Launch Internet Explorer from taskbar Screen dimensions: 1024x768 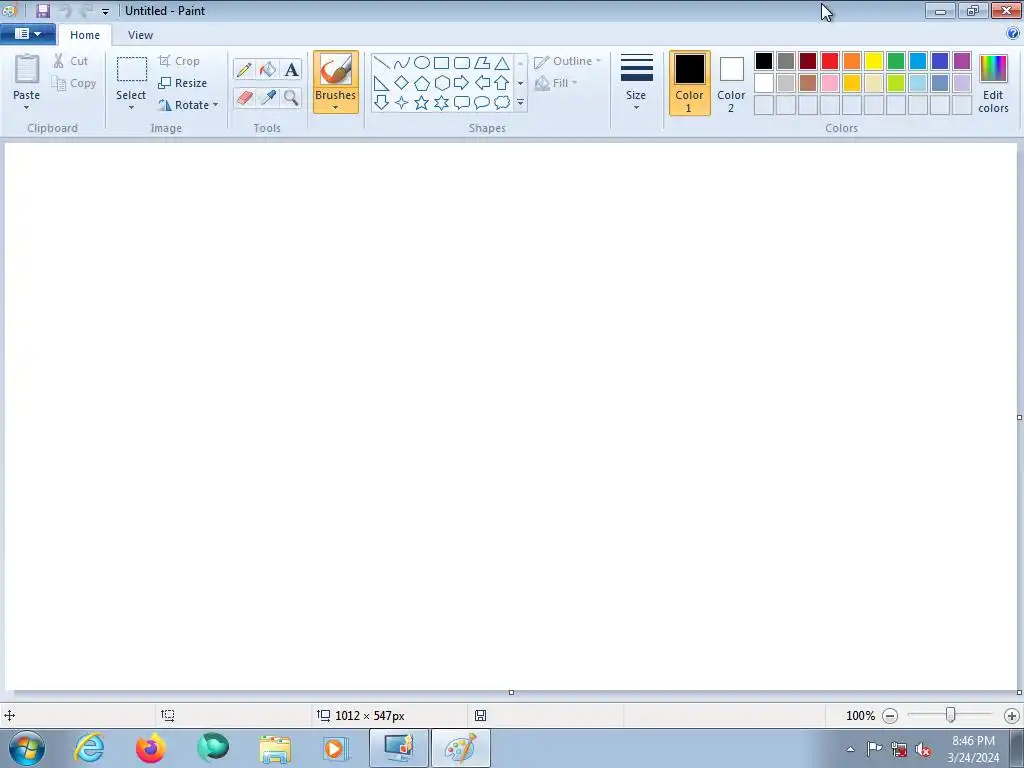pos(89,748)
